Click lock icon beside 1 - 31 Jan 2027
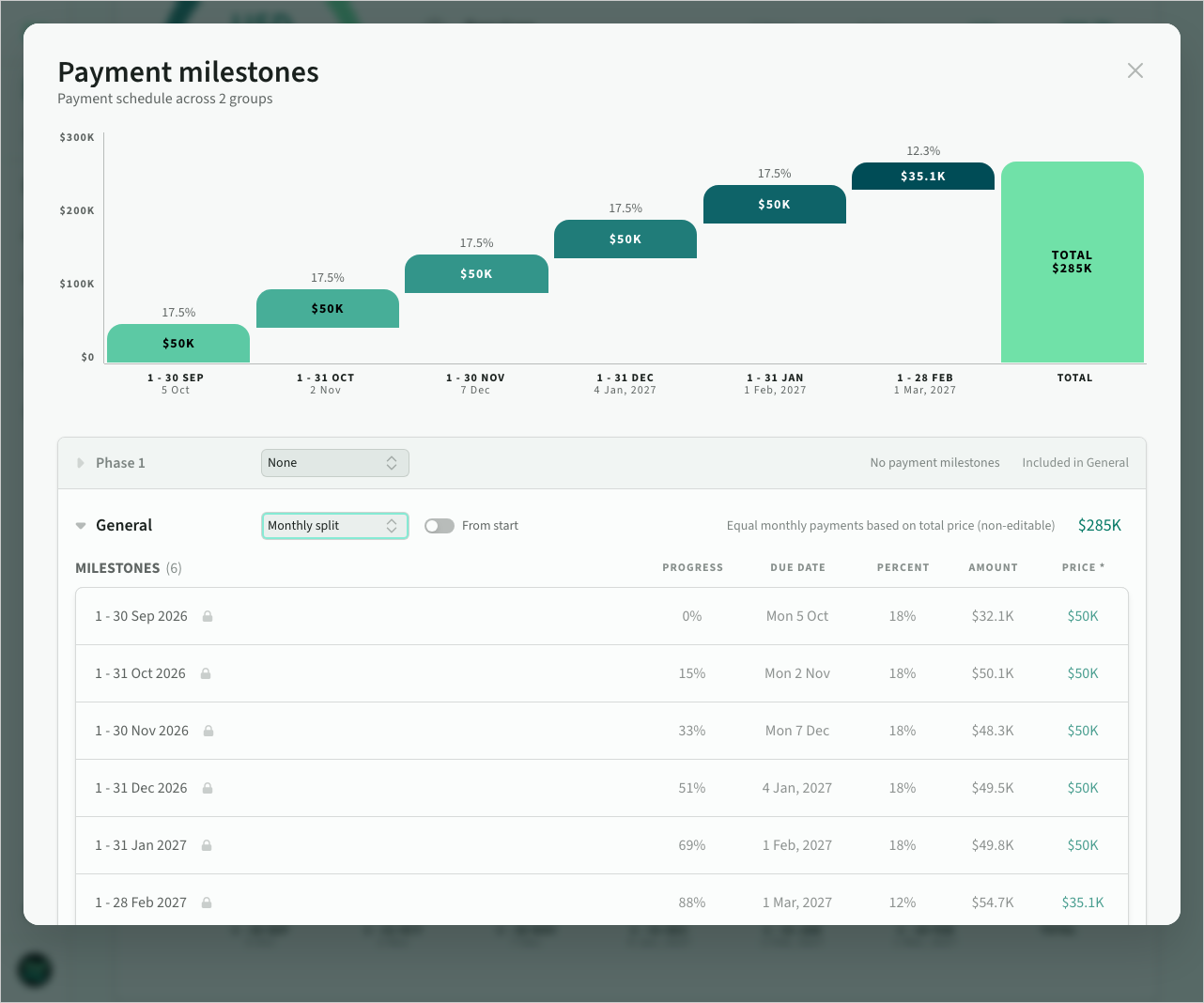 click(x=207, y=845)
